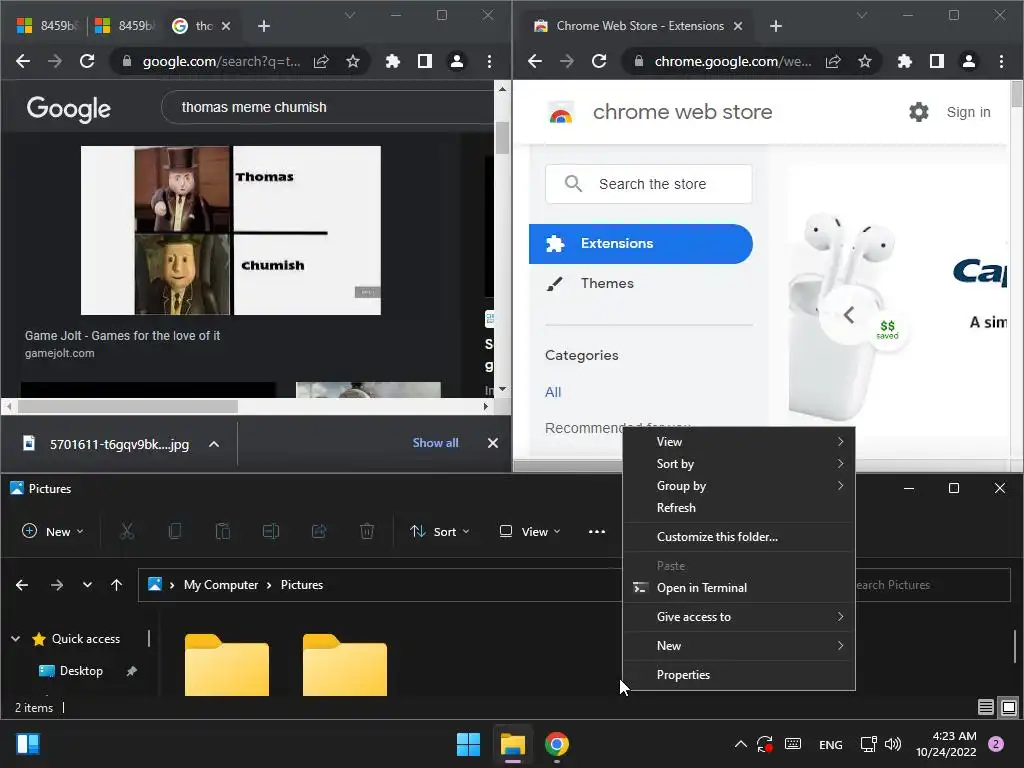The width and height of the screenshot is (1024, 768).
Task: Switch File Explorer to details view layout
Action: [x=985, y=707]
